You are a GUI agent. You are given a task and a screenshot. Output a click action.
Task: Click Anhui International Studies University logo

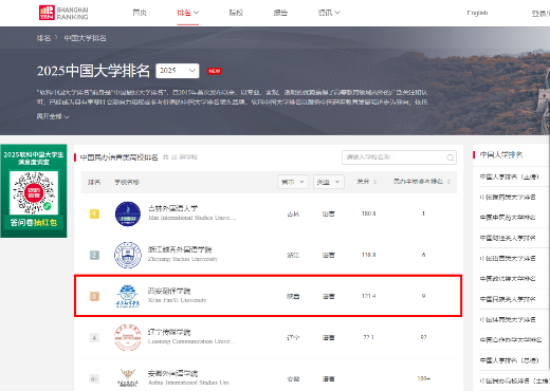[128, 378]
